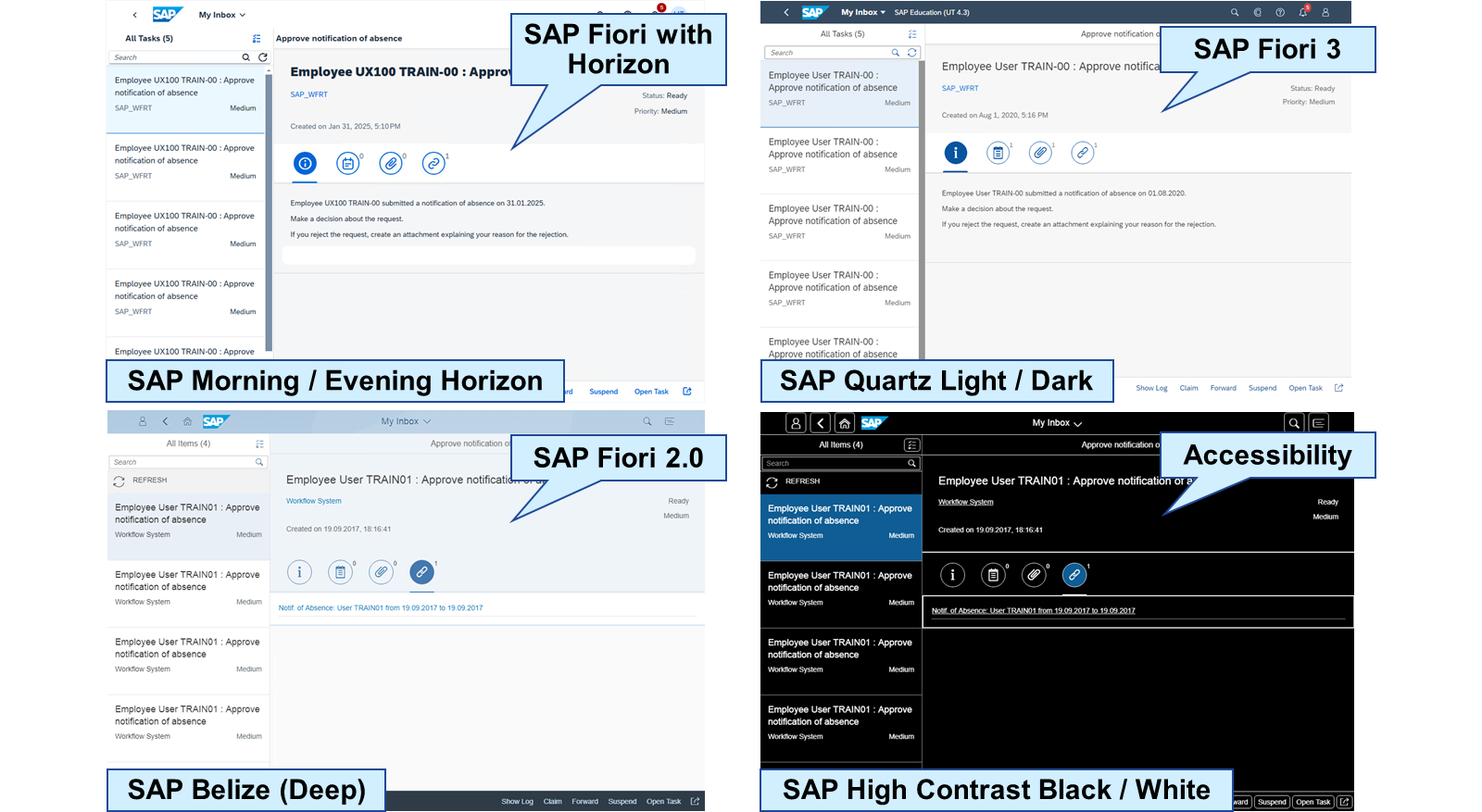Toggle multi-select beside All Items in High Contrast inbox
Viewport: 1482px width, 812px height.
(x=912, y=445)
